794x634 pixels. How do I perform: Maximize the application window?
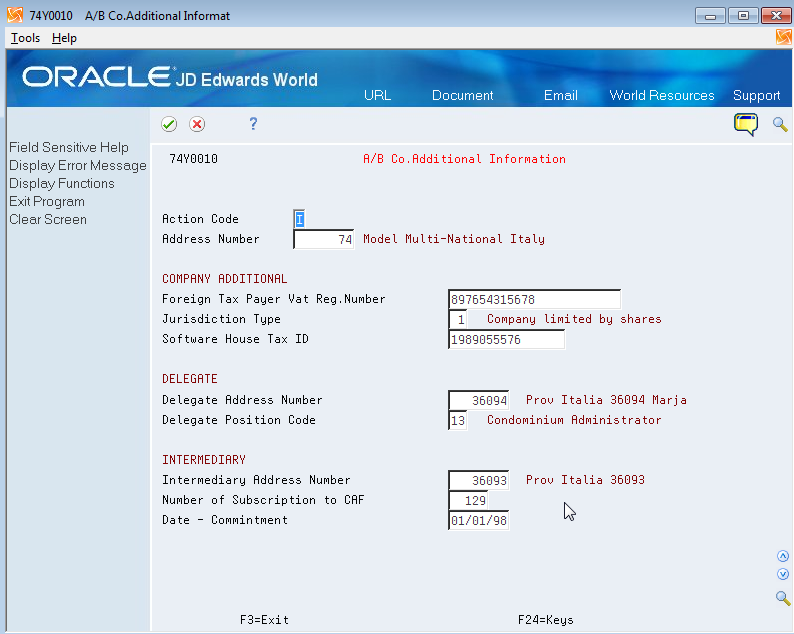743,16
